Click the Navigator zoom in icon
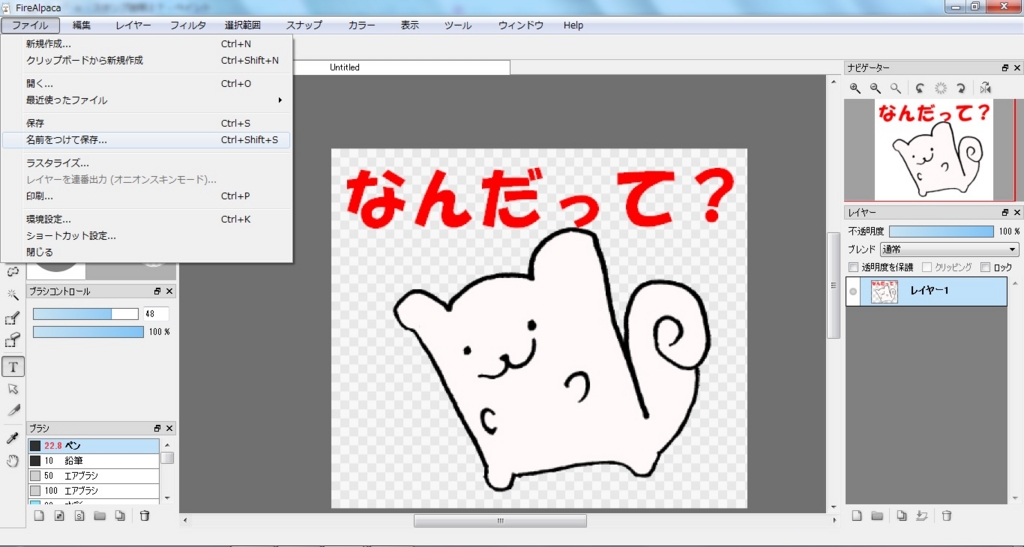Screen dimensions: 1024x547 click(x=855, y=88)
